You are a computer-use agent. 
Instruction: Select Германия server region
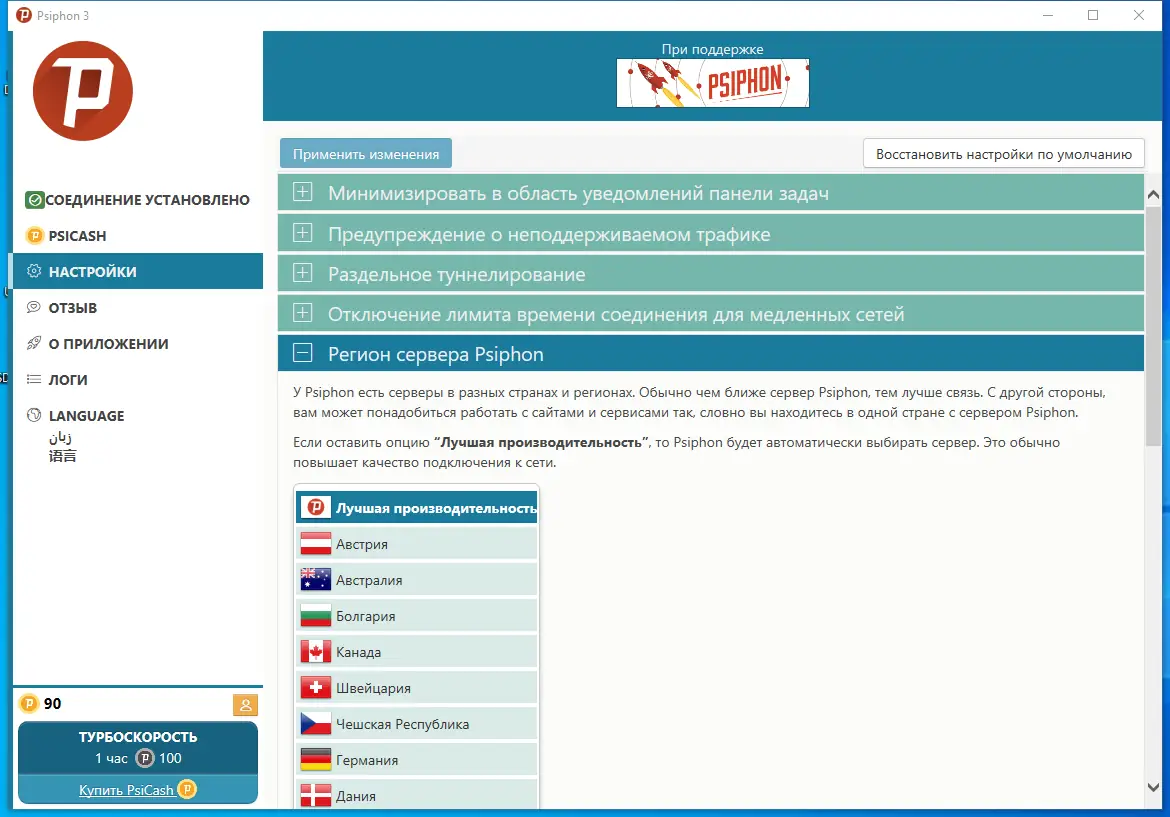point(417,760)
